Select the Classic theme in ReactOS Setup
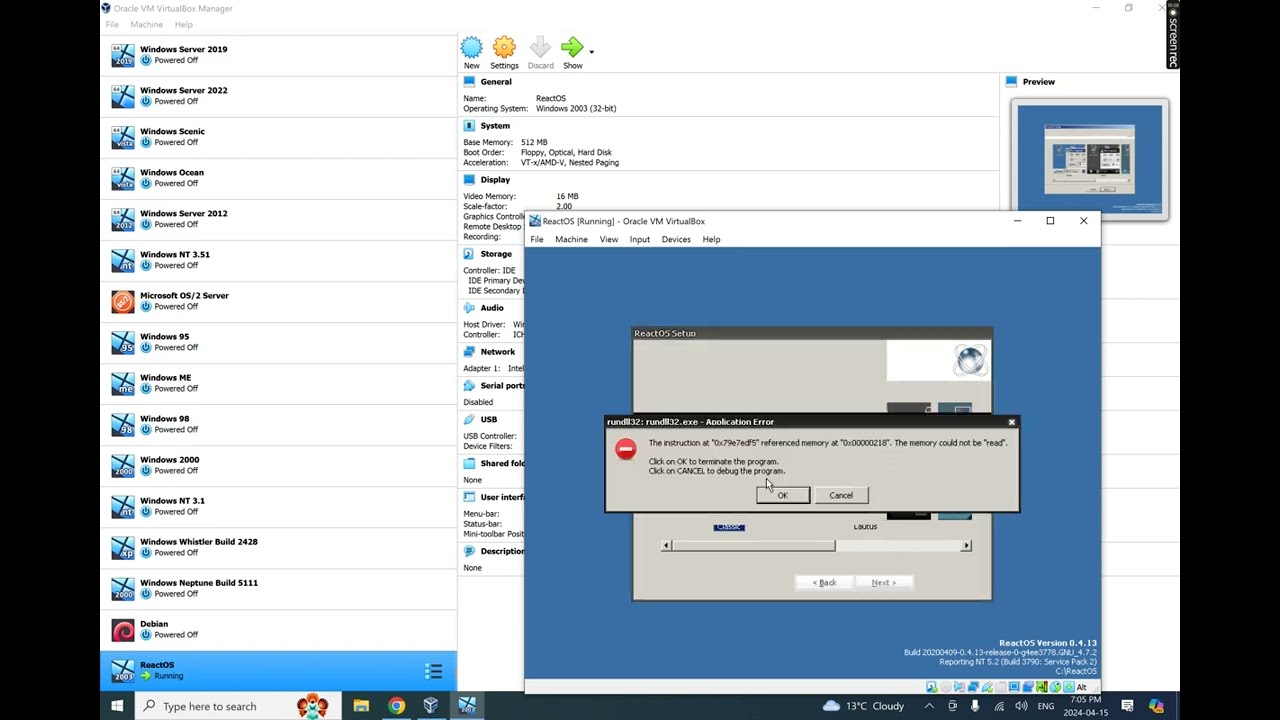Screen dimensions: 1280x720 (x=729, y=527)
